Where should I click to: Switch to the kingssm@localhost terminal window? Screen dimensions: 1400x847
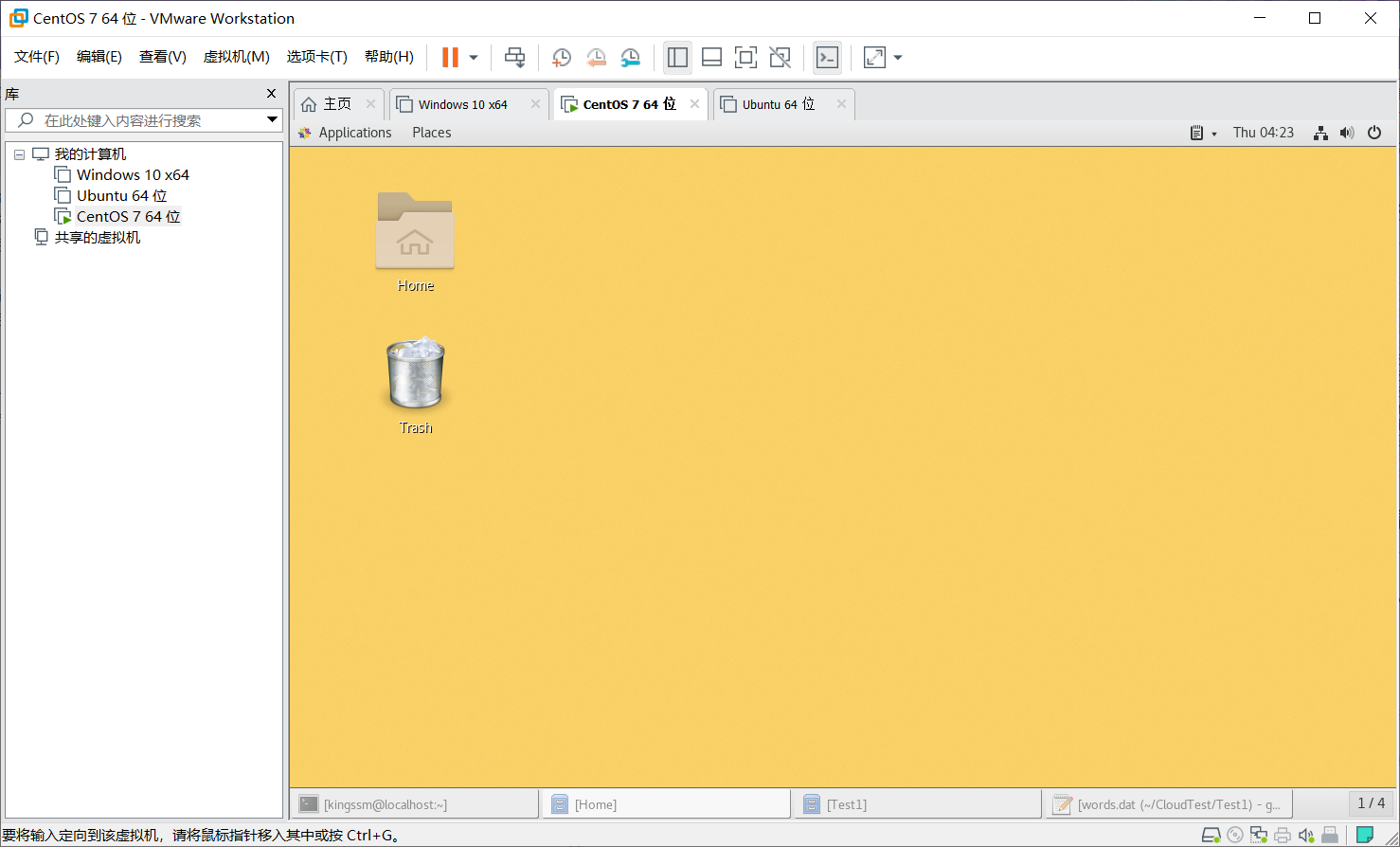tap(414, 804)
